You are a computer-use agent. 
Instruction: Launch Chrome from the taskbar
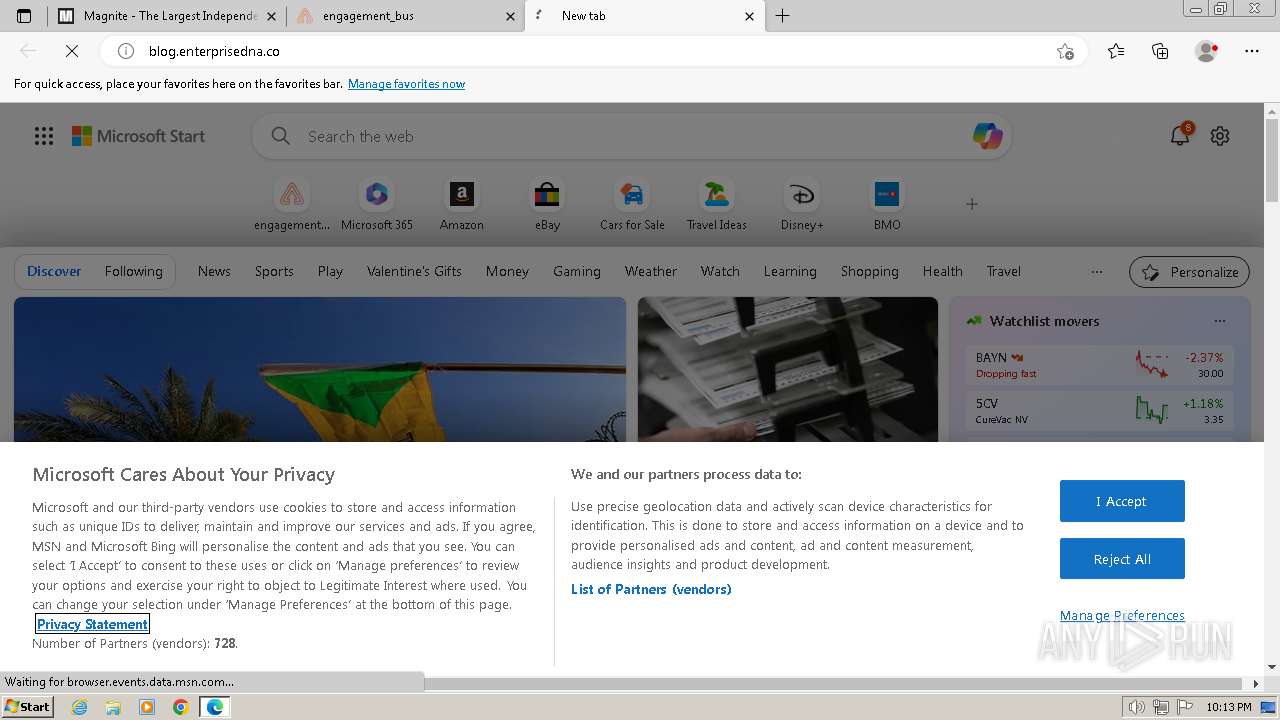[180, 707]
